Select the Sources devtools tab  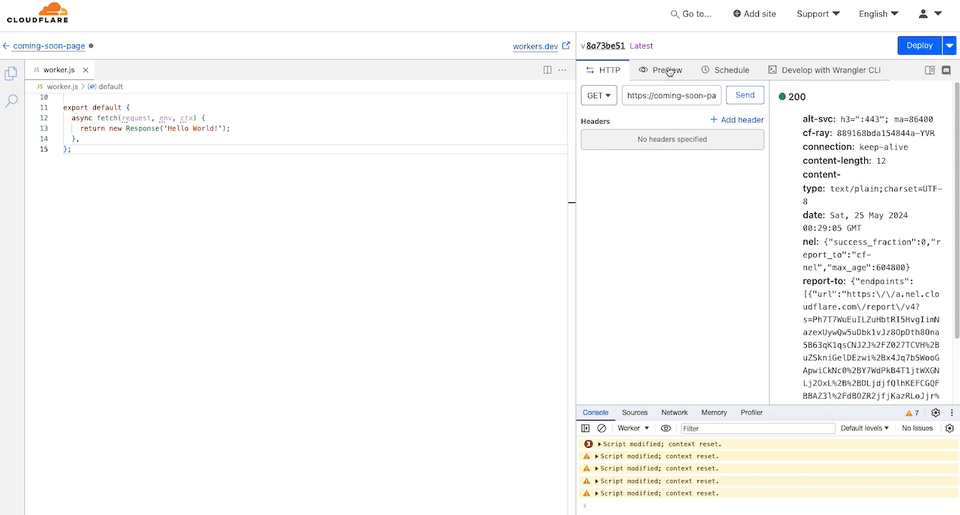click(x=634, y=413)
